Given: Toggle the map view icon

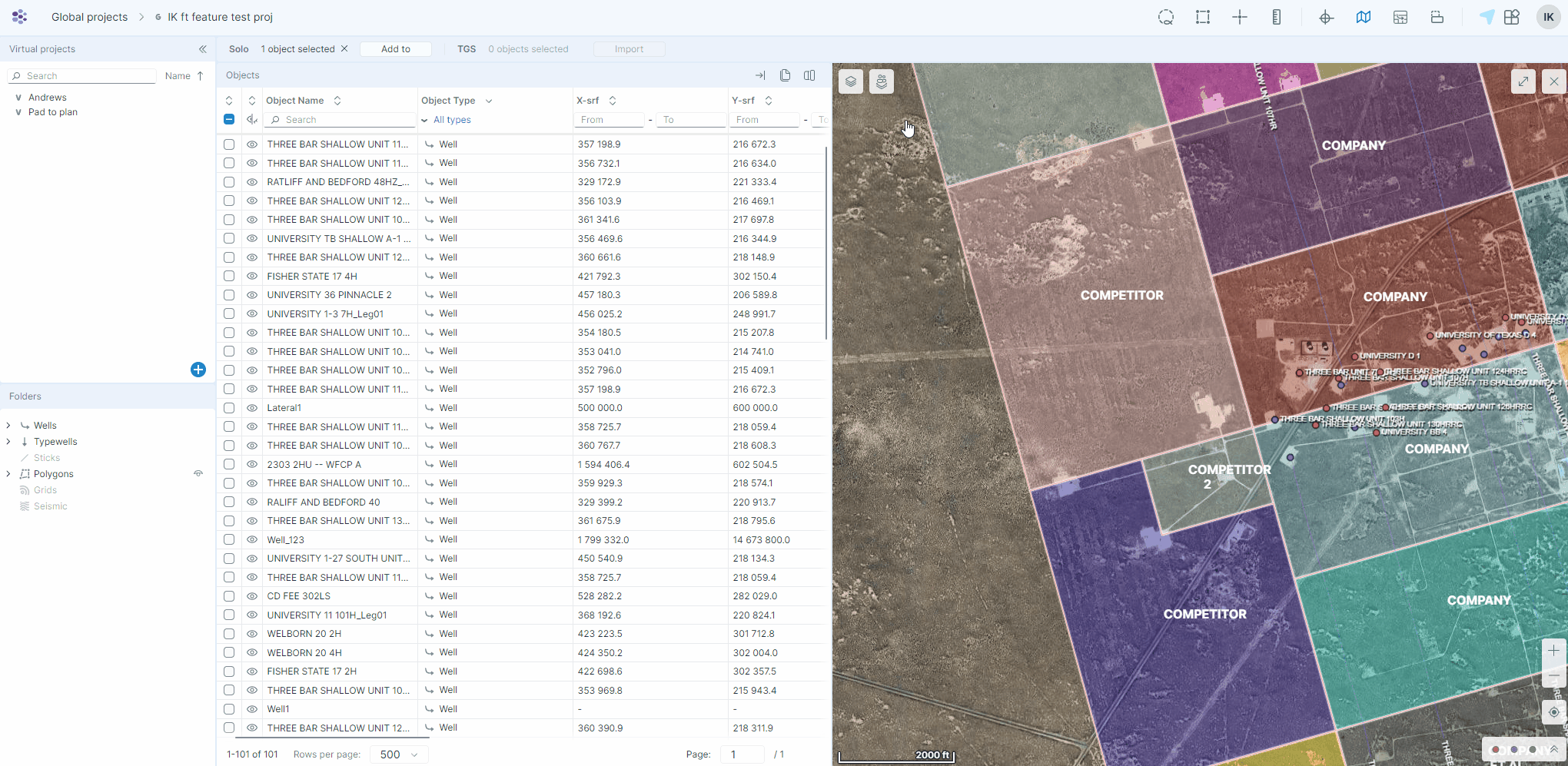Looking at the screenshot, I should click(1364, 17).
